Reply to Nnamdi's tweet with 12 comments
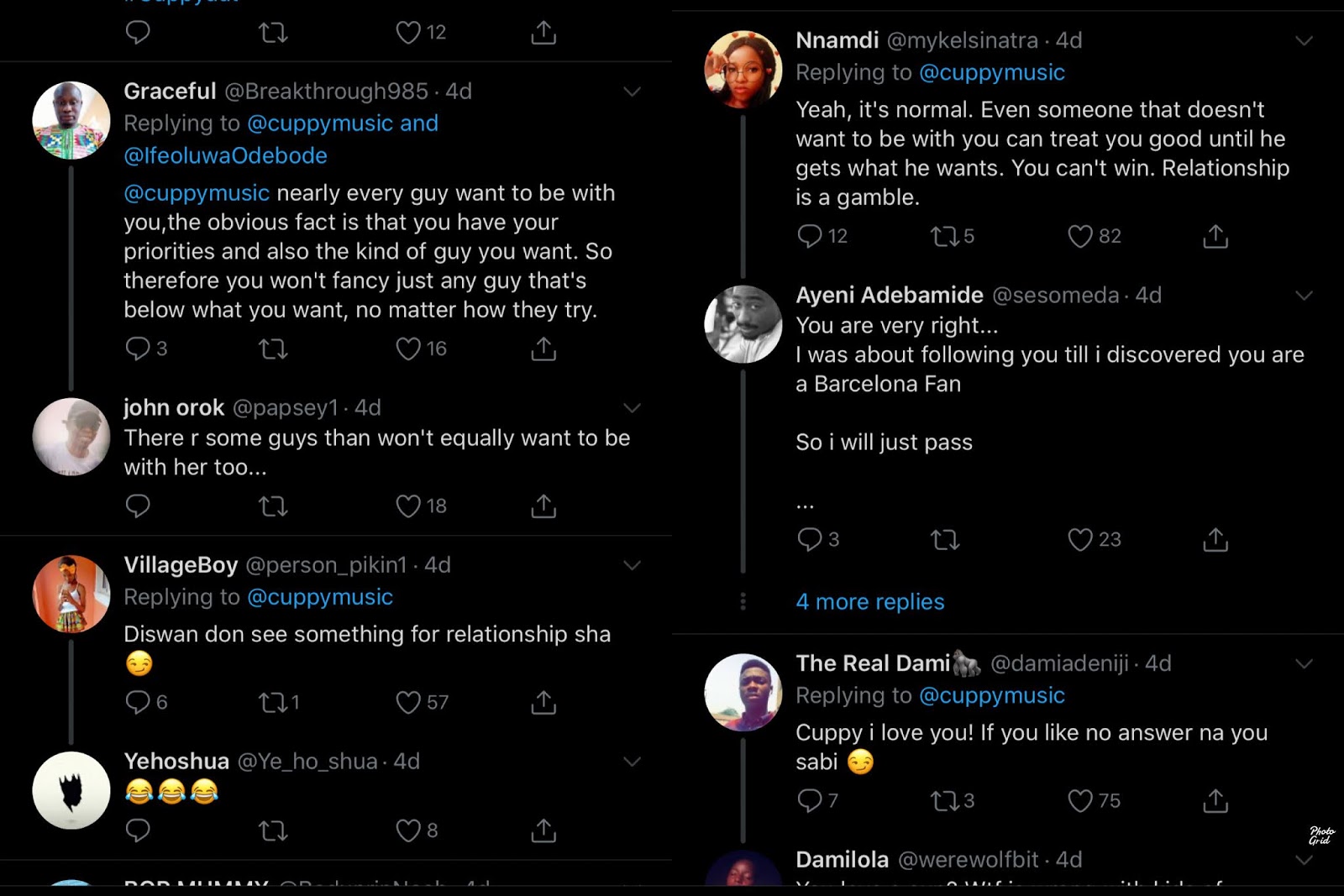Viewport: 1344px width, 896px height. click(809, 237)
